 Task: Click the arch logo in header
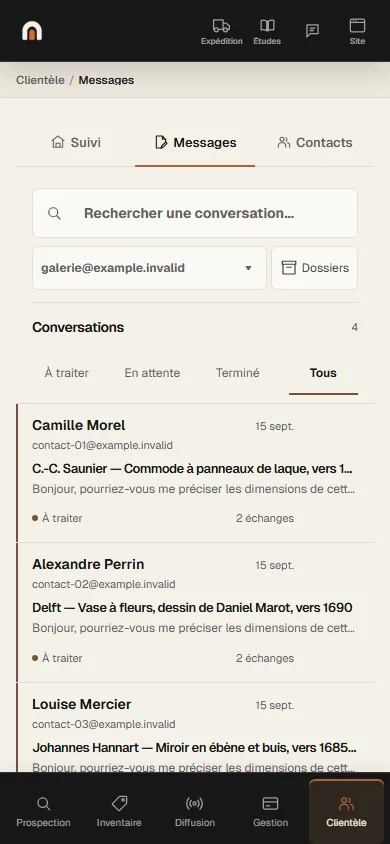[32, 31]
